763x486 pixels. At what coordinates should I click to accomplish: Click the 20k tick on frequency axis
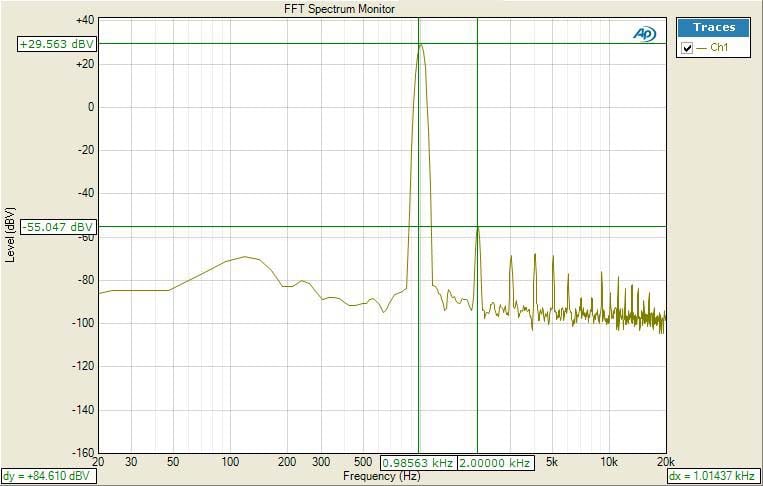[x=665, y=462]
